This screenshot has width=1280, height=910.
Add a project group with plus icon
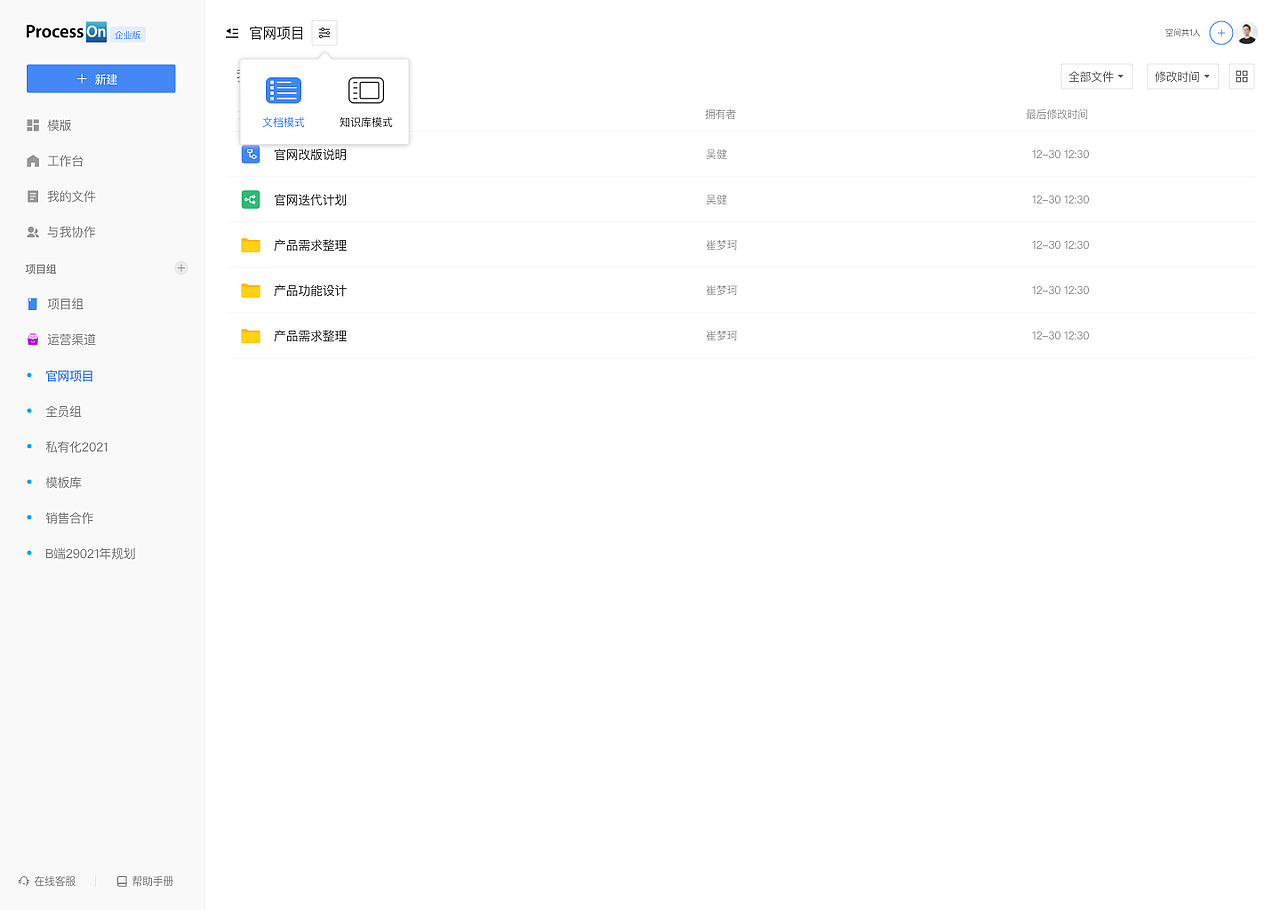pos(181,268)
